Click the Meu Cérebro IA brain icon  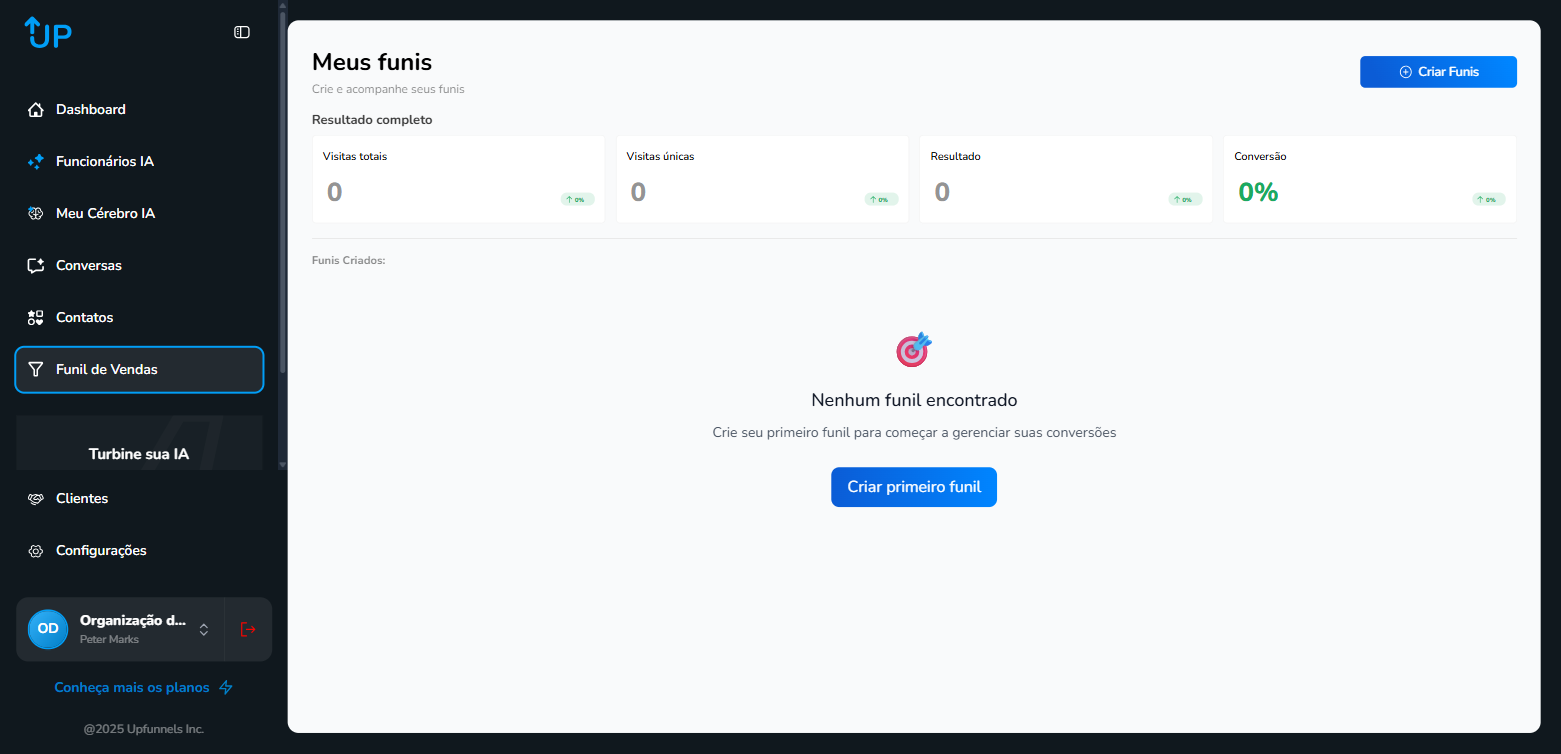pos(36,214)
